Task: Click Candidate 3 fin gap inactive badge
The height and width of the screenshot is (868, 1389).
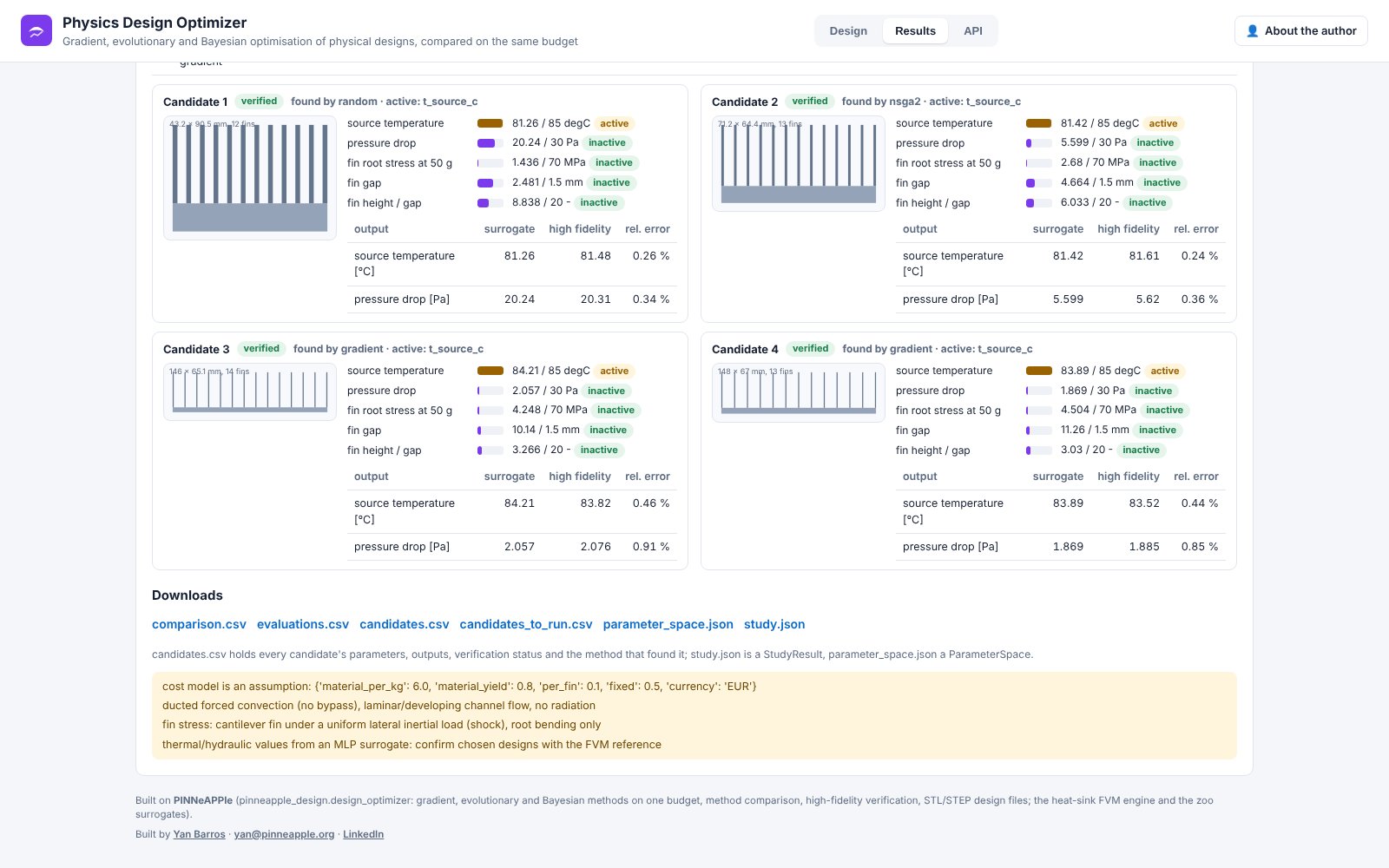Action: tap(609, 431)
